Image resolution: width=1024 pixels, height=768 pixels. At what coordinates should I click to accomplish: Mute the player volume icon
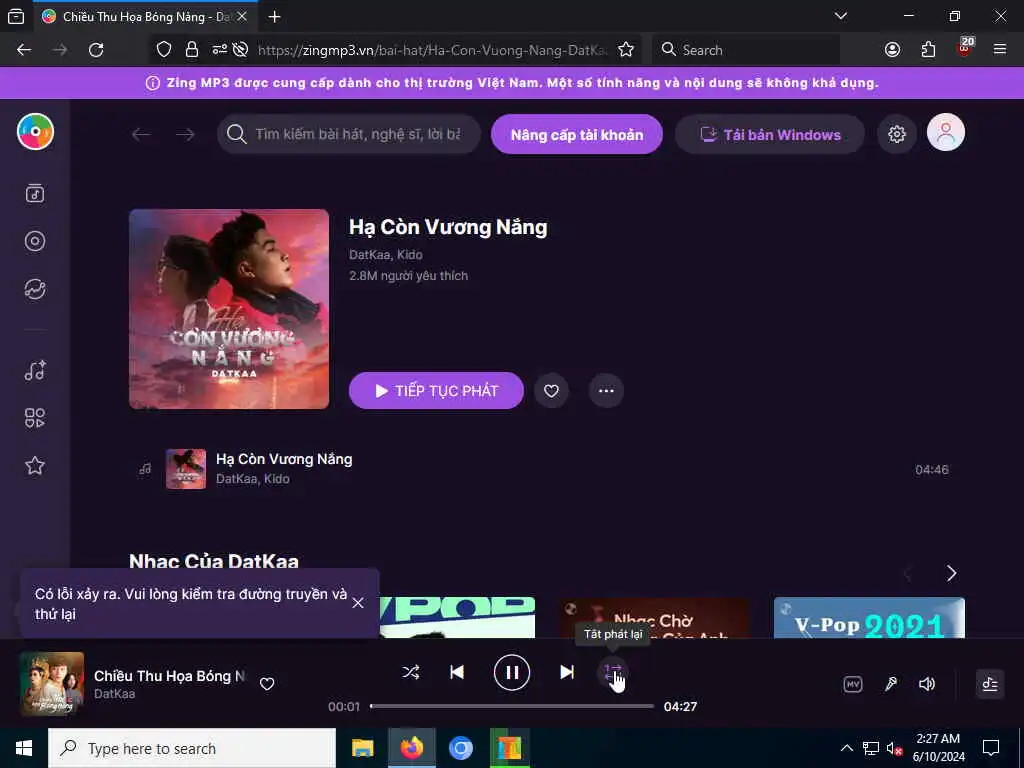[927, 684]
